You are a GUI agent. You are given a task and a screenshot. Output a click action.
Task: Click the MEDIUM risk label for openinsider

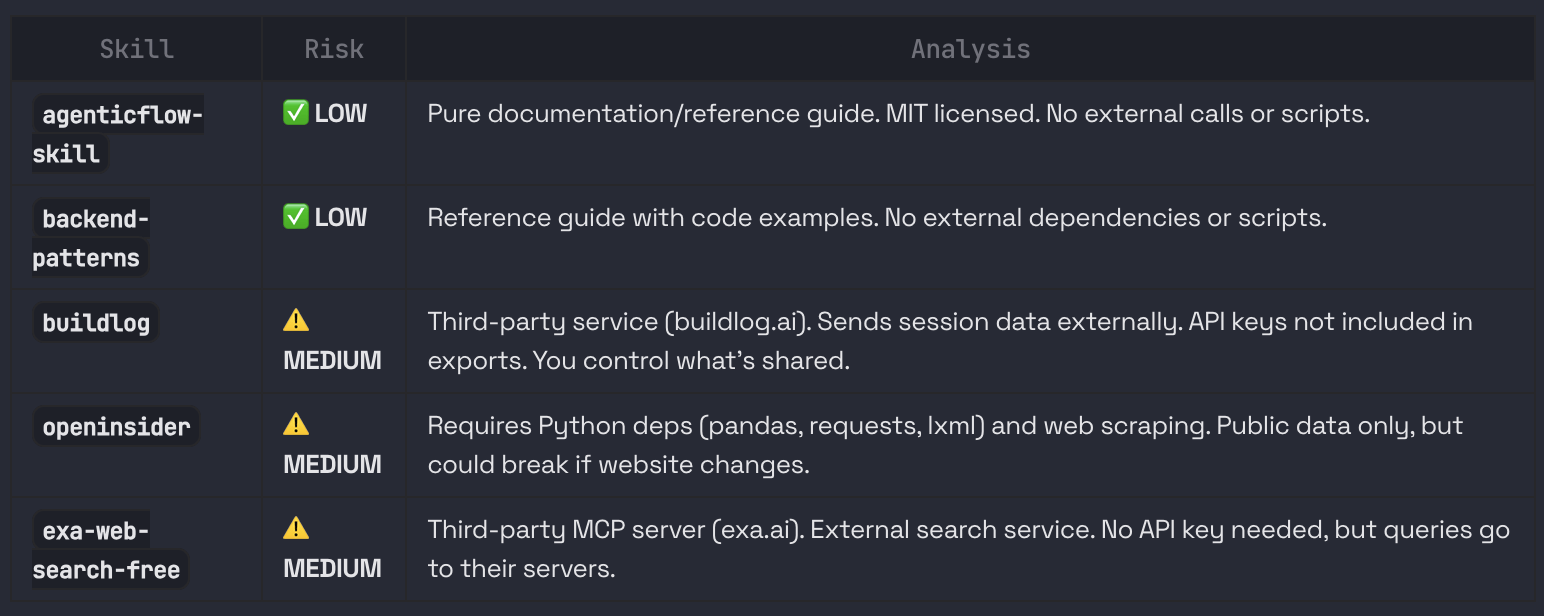pyautogui.click(x=332, y=465)
